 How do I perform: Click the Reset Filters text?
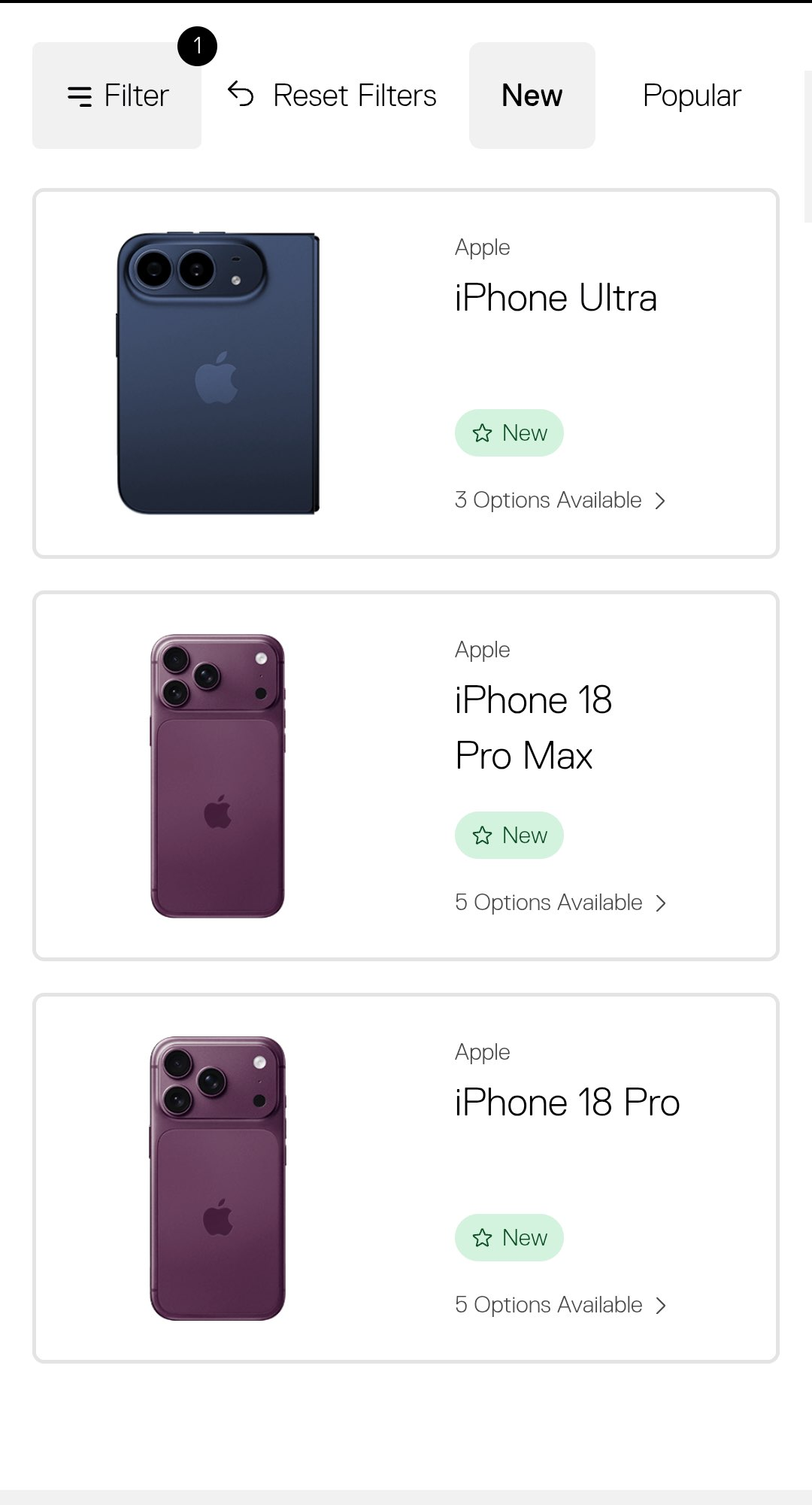coord(355,96)
